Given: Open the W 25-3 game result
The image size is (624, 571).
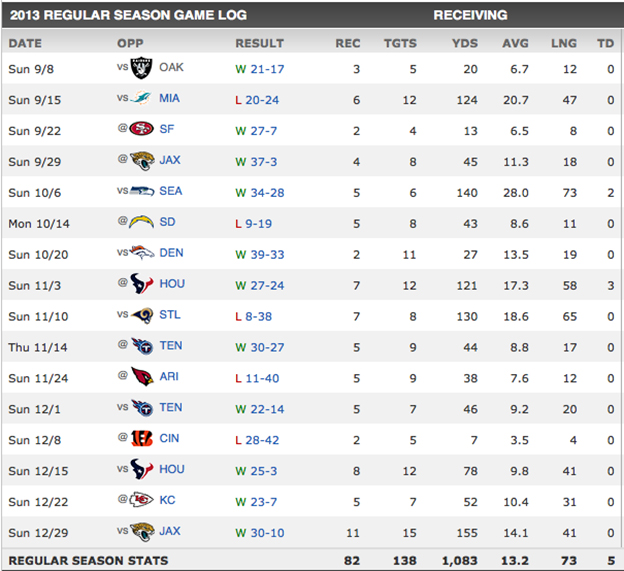Looking at the screenshot, I should pos(256,471).
